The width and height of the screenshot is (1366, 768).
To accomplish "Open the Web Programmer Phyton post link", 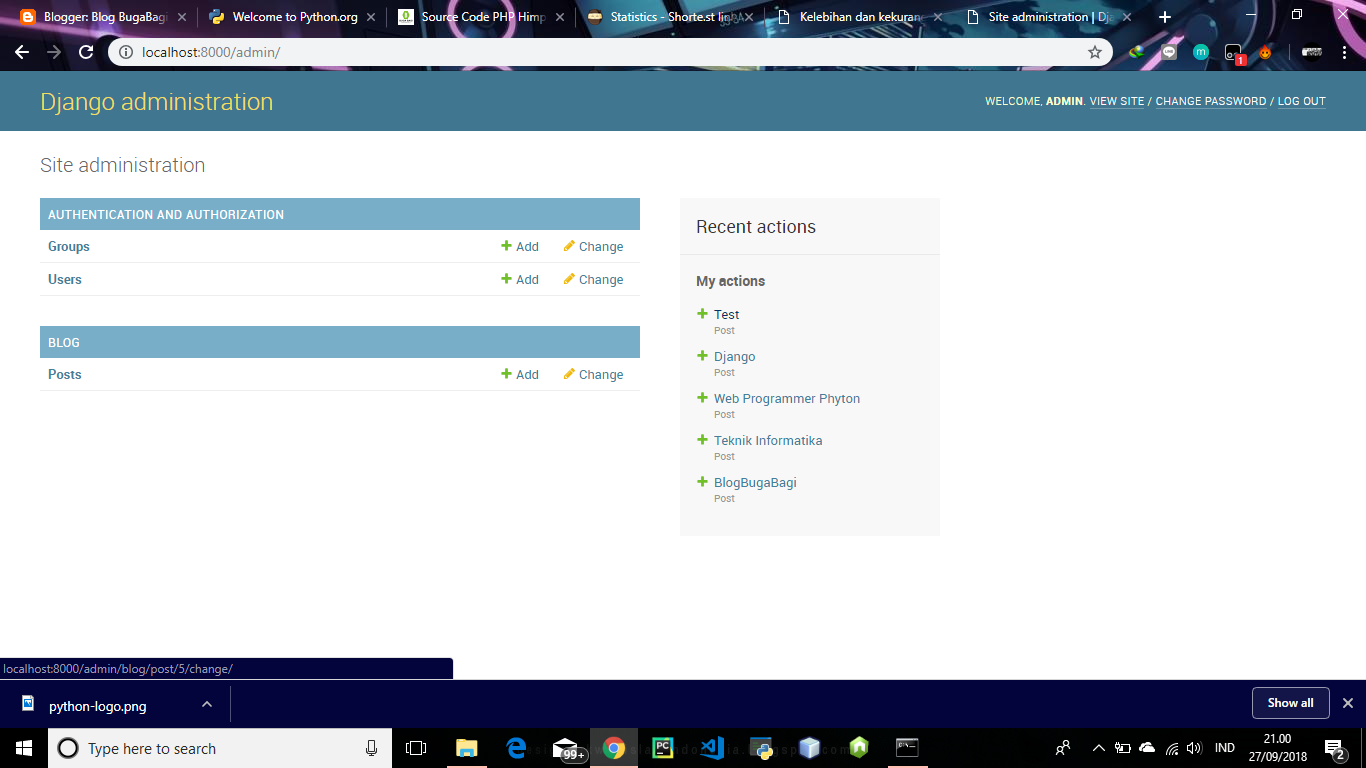I will point(786,398).
